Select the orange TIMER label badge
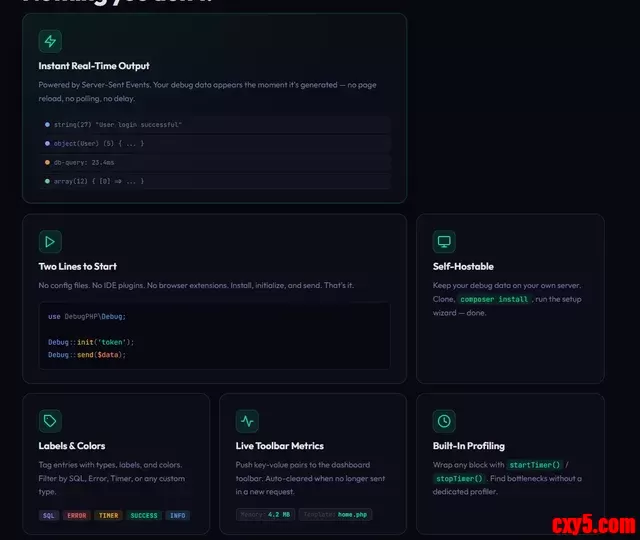The width and height of the screenshot is (640, 540). pyautogui.click(x=108, y=516)
